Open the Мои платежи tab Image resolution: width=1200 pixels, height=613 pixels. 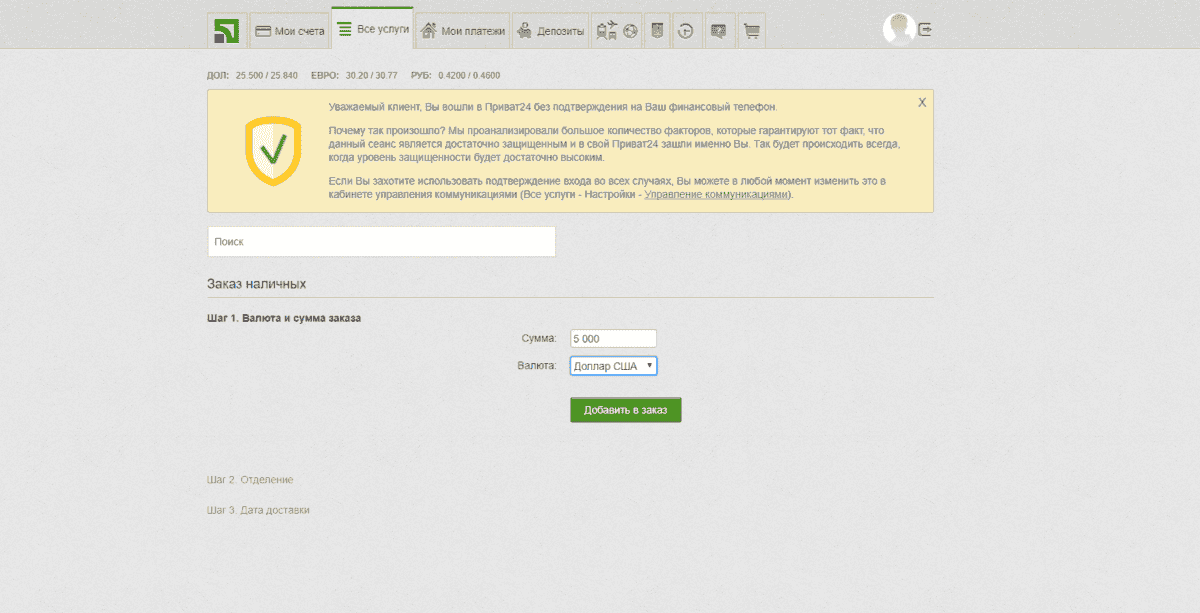(462, 31)
